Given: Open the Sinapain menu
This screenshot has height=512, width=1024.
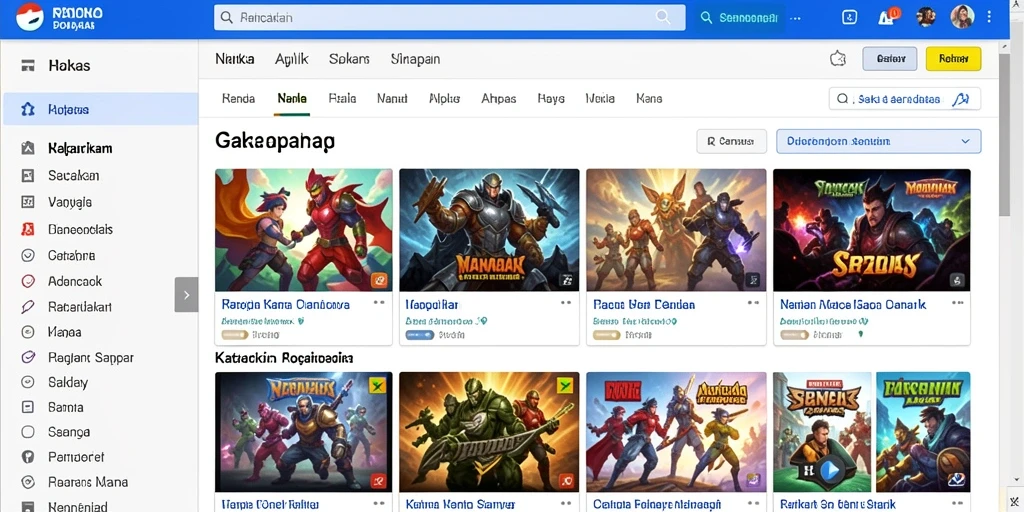Looking at the screenshot, I should (415, 59).
